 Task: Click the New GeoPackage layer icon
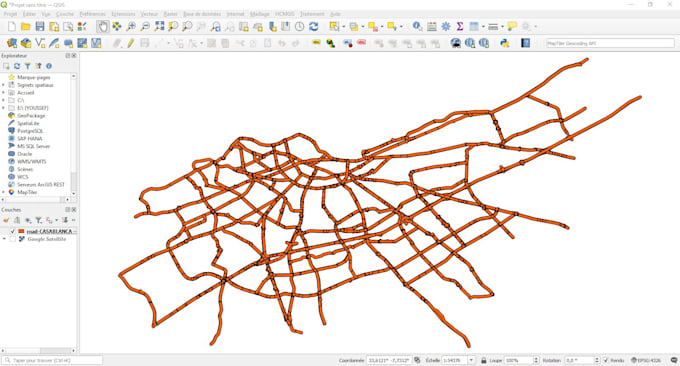click(26, 43)
